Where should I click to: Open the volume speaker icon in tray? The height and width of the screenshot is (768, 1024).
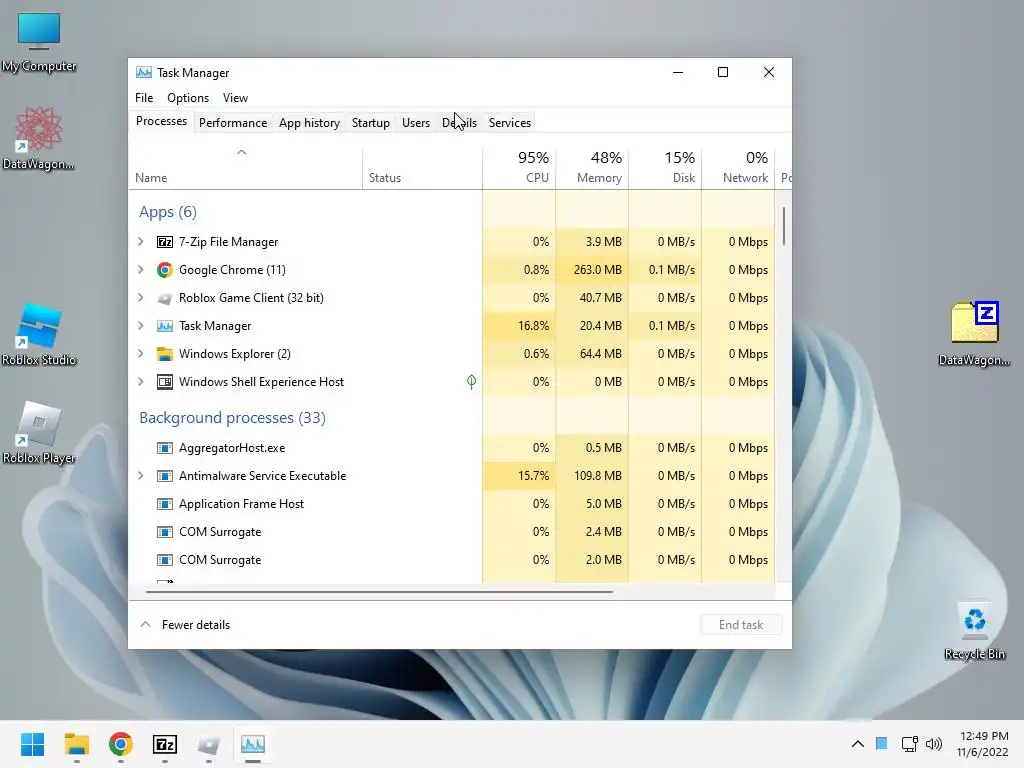coord(934,743)
